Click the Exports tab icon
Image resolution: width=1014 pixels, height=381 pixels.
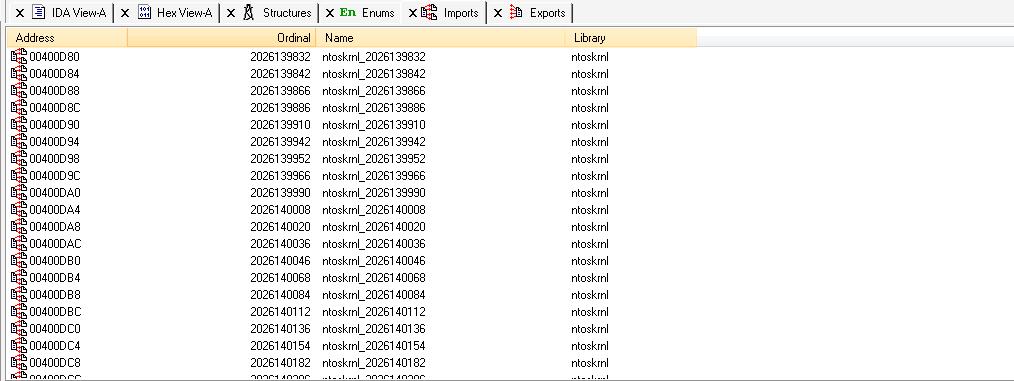click(x=516, y=12)
